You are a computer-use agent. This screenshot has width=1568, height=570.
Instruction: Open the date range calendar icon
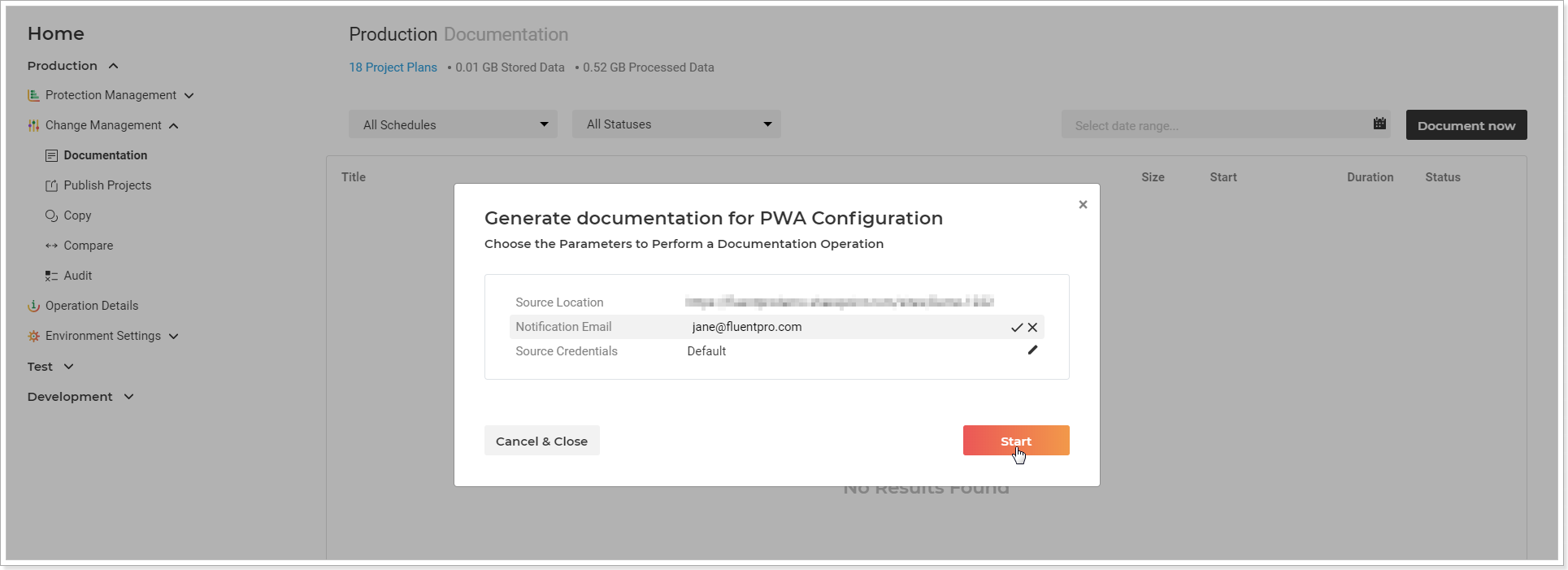(x=1379, y=124)
